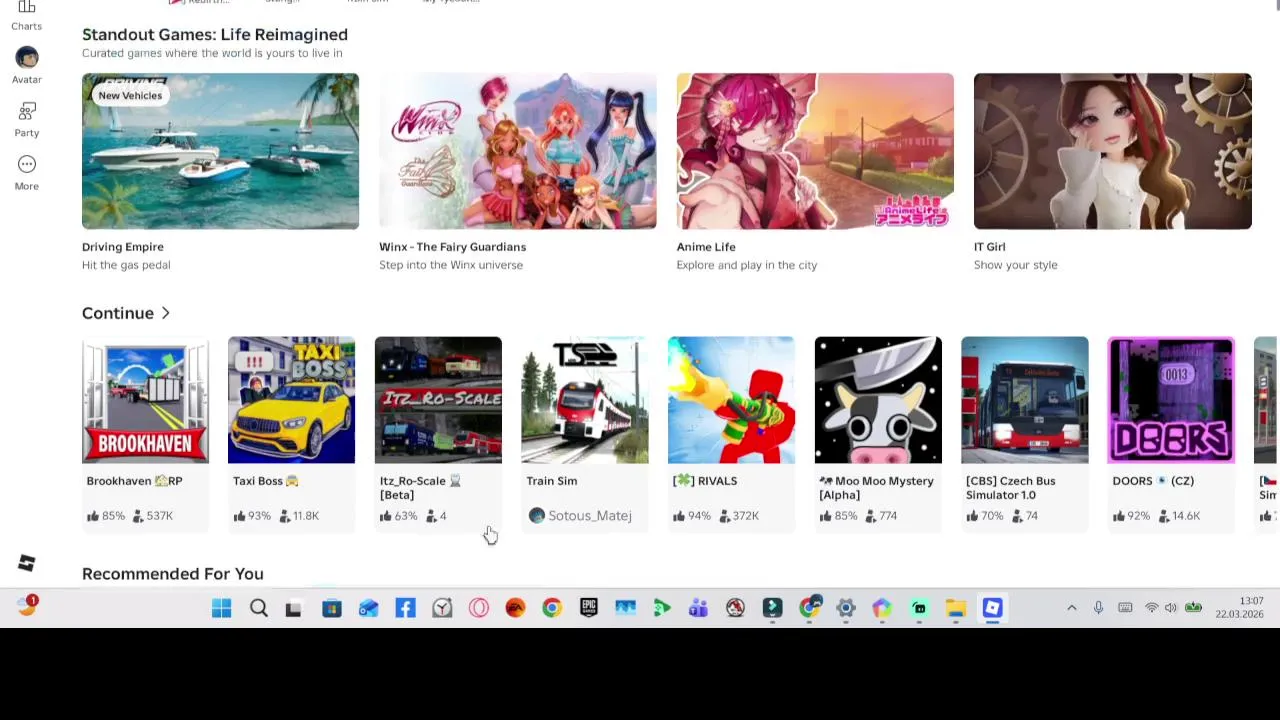Expand the Continue section arrow

pos(165,313)
